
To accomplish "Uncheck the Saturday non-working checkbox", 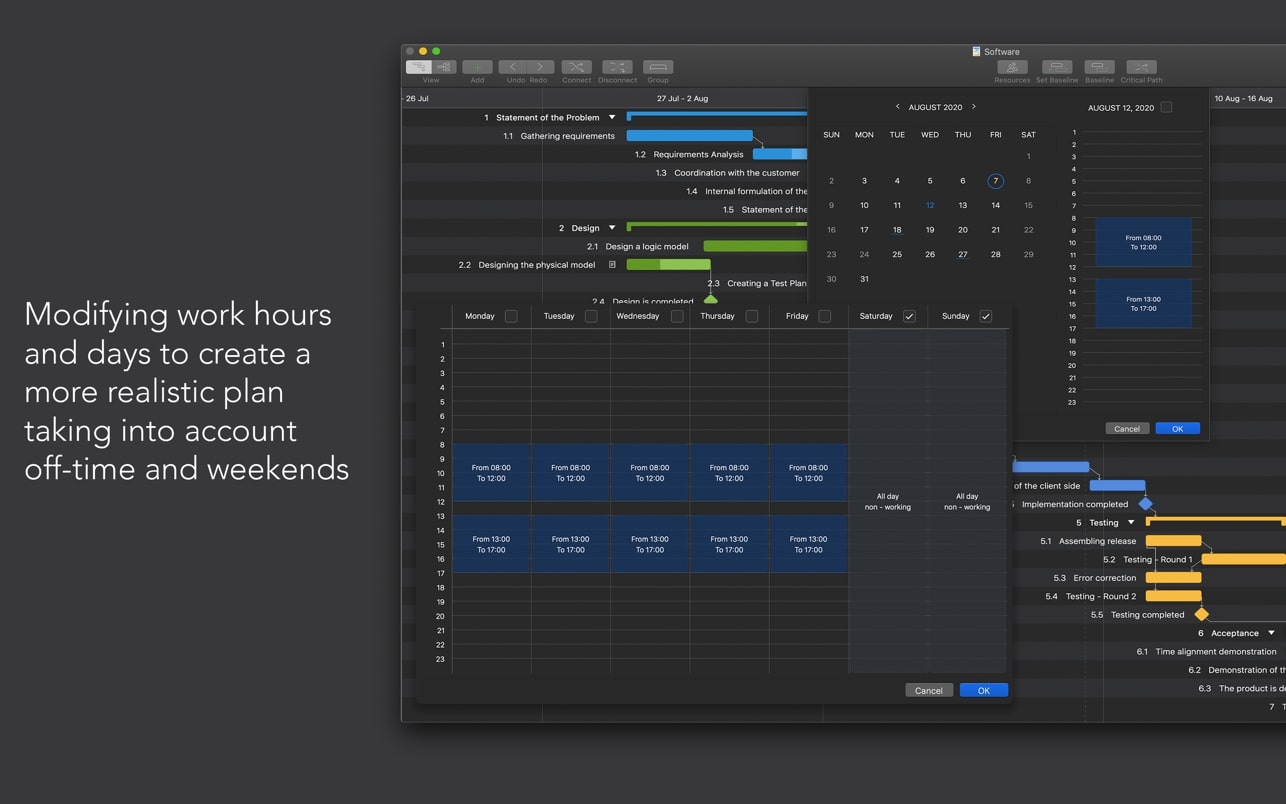I will click(909, 316).
